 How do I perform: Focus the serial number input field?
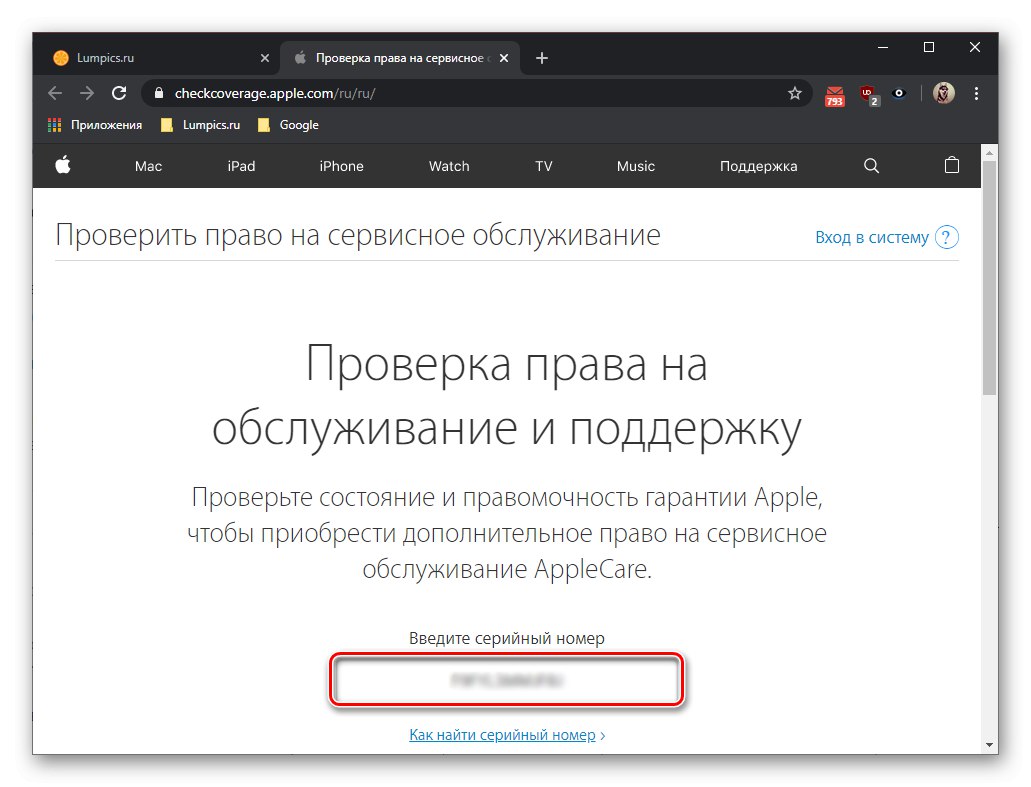506,680
